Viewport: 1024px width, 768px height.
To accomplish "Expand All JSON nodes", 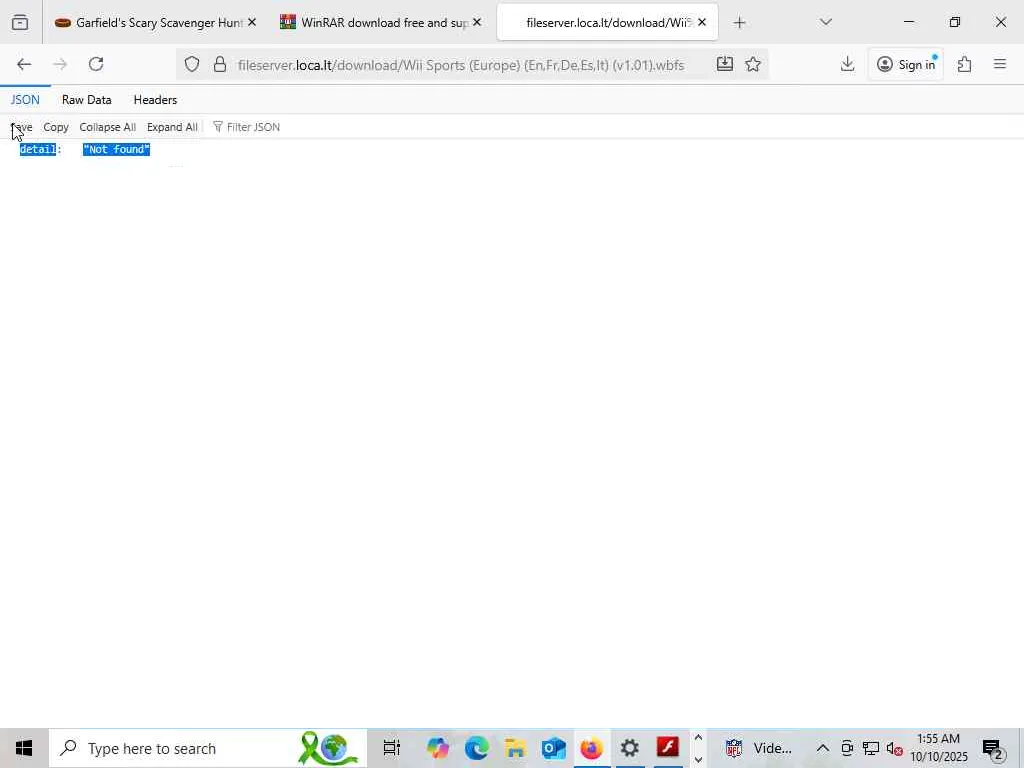I will (x=172, y=127).
